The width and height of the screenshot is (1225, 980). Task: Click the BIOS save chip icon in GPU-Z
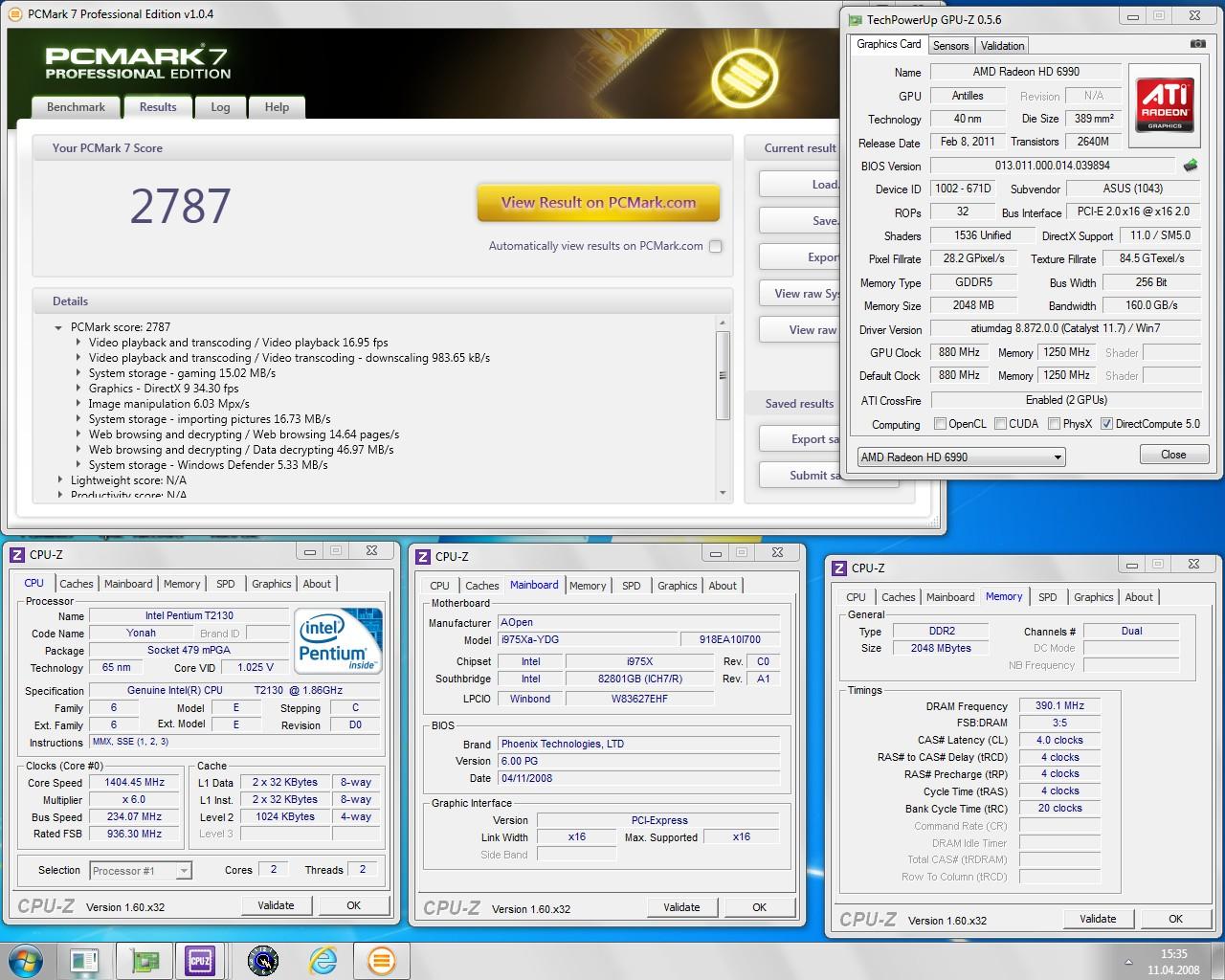pyautogui.click(x=1191, y=166)
